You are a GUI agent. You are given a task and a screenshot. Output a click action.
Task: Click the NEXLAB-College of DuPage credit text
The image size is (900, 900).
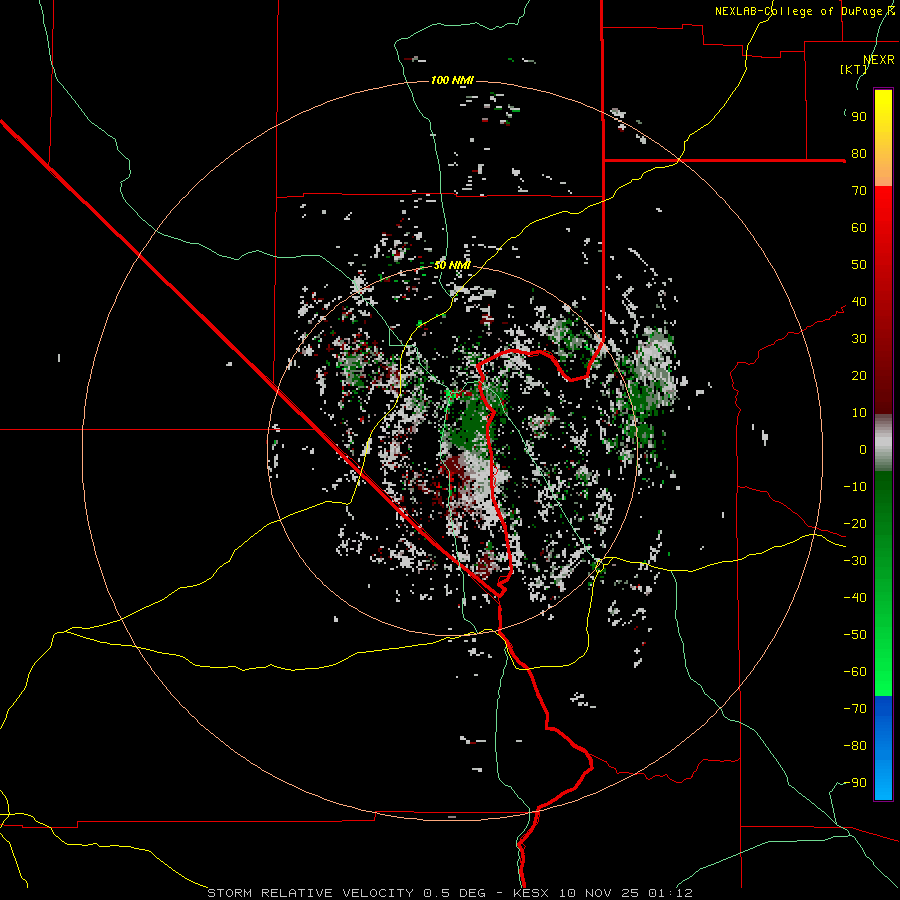click(x=804, y=11)
